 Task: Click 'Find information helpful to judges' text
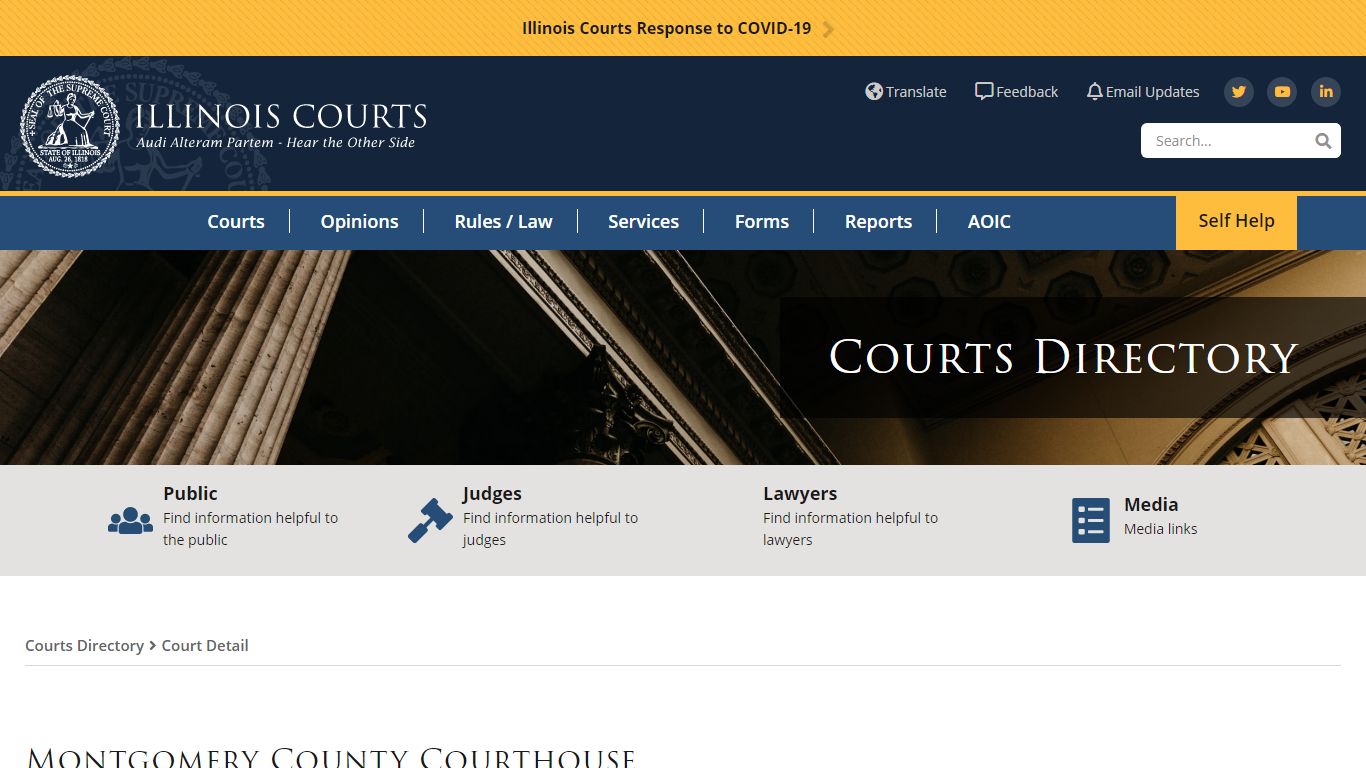click(x=550, y=529)
